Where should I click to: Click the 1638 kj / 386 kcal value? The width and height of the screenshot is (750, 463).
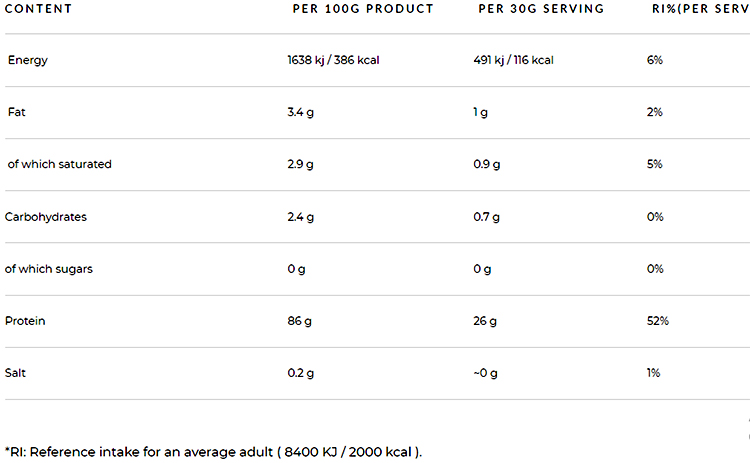point(333,60)
